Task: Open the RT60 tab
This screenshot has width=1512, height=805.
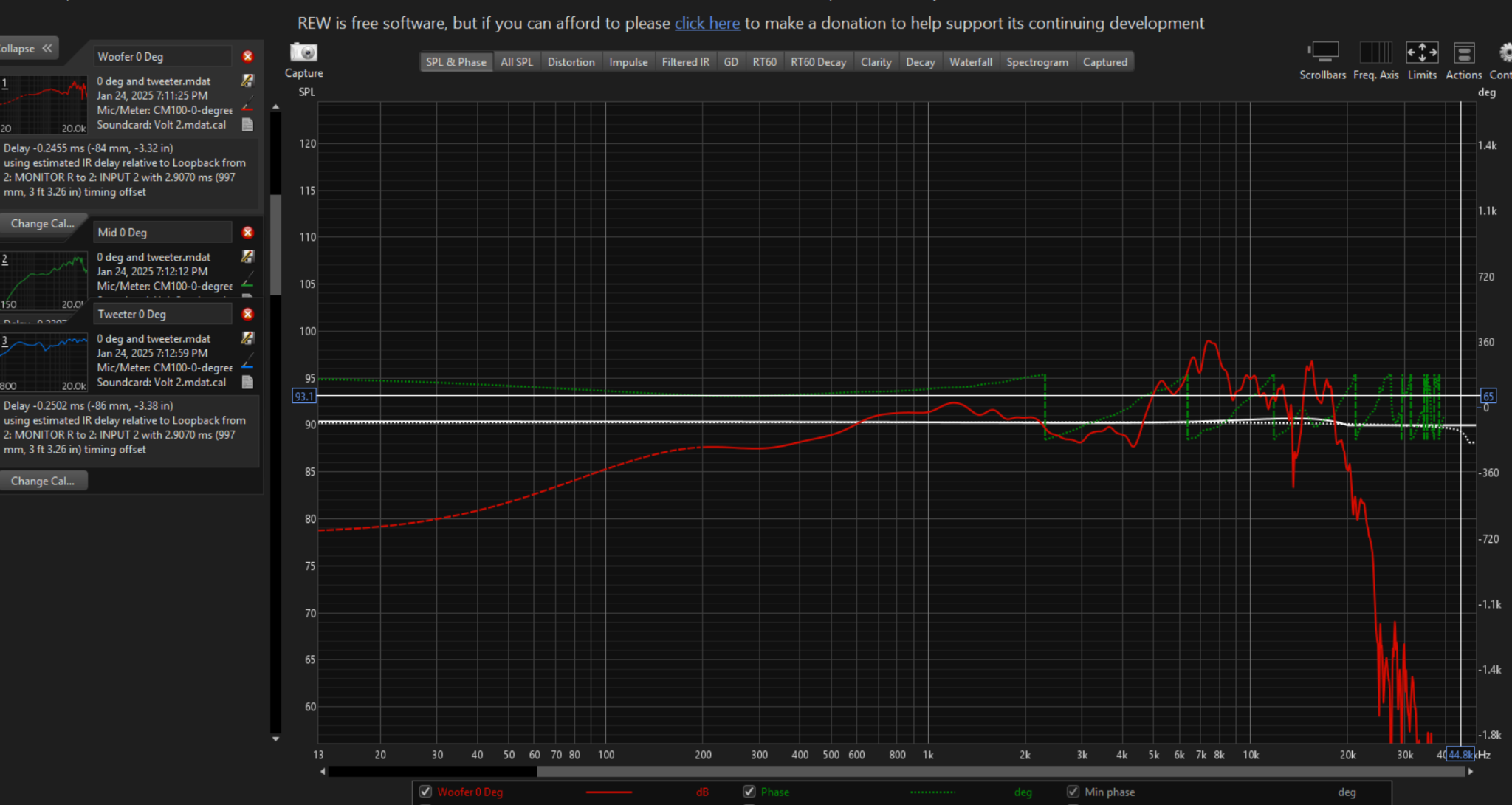Action: tap(765, 62)
